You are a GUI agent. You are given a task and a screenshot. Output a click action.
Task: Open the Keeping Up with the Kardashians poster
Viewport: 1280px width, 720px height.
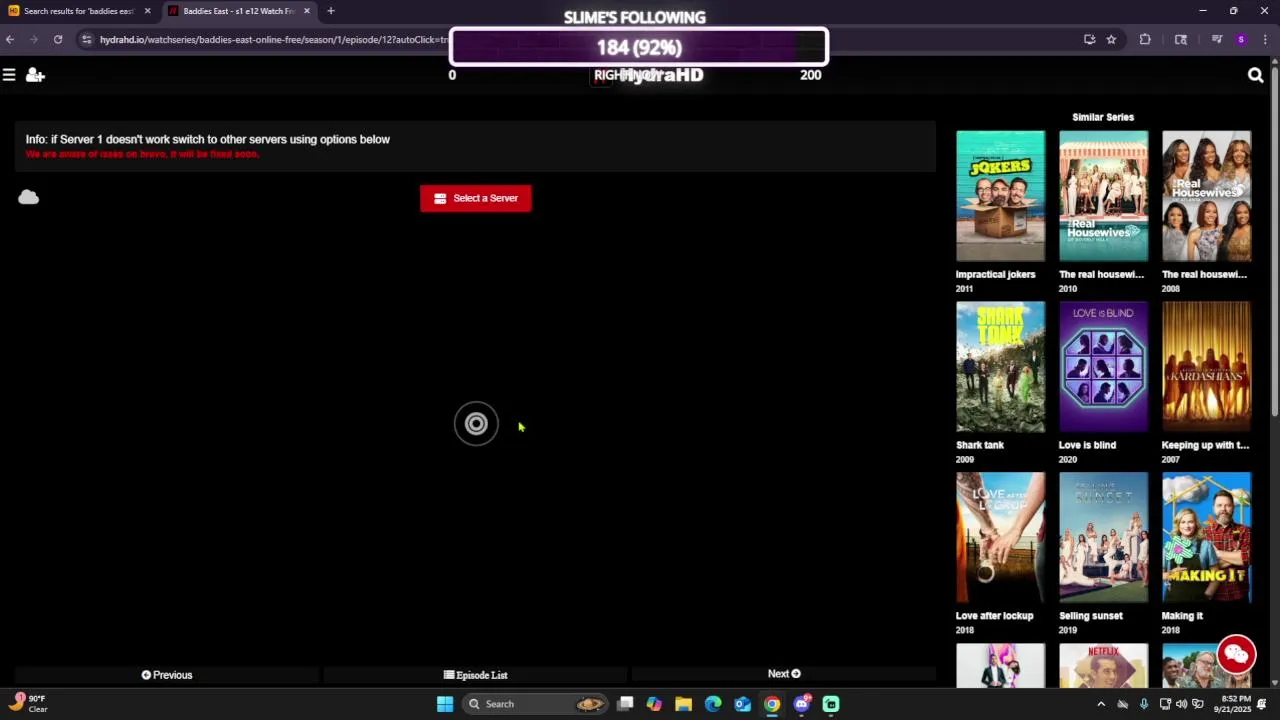[x=1206, y=367]
